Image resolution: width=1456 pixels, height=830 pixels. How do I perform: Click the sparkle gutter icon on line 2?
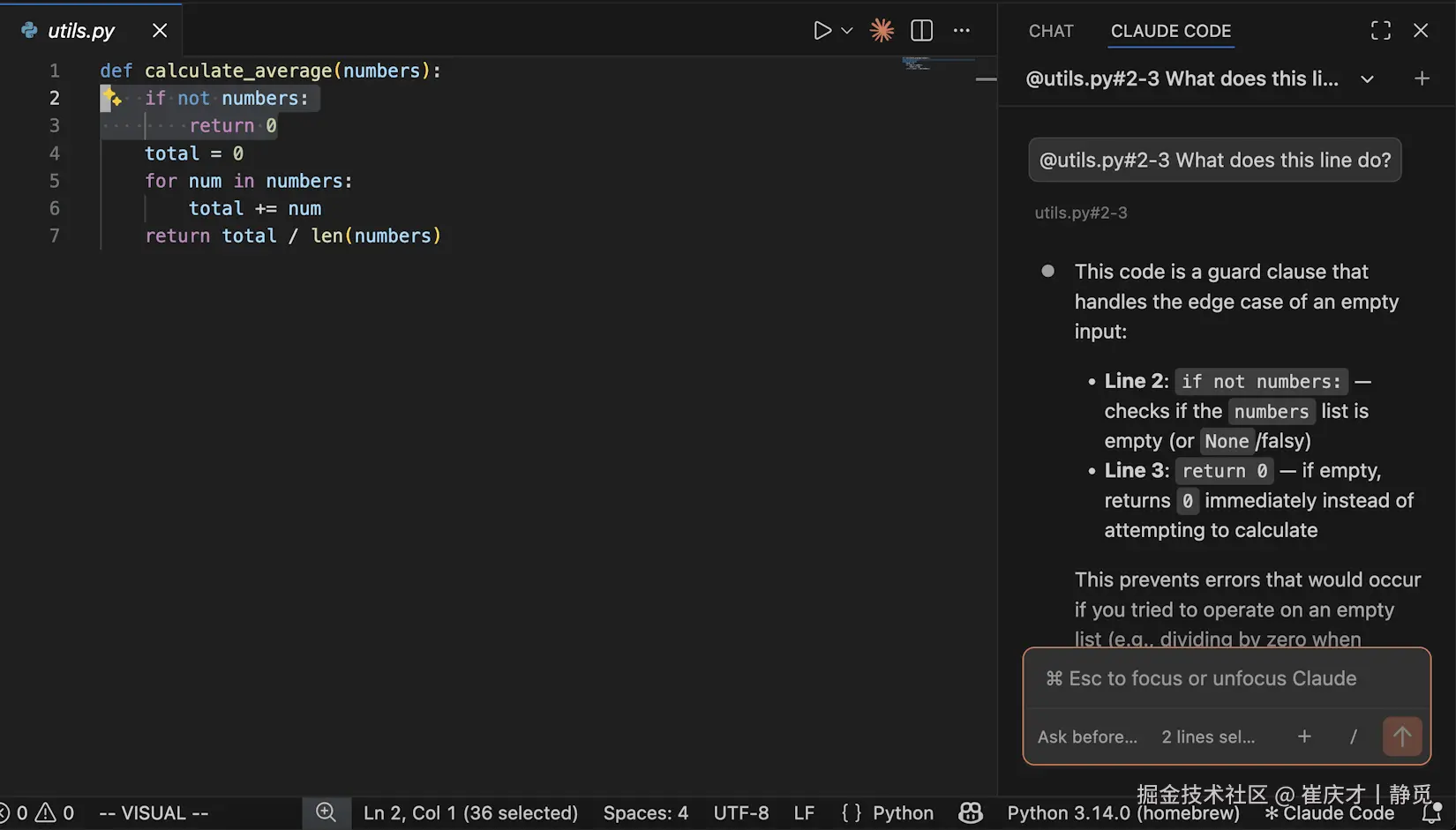pyautogui.click(x=112, y=98)
